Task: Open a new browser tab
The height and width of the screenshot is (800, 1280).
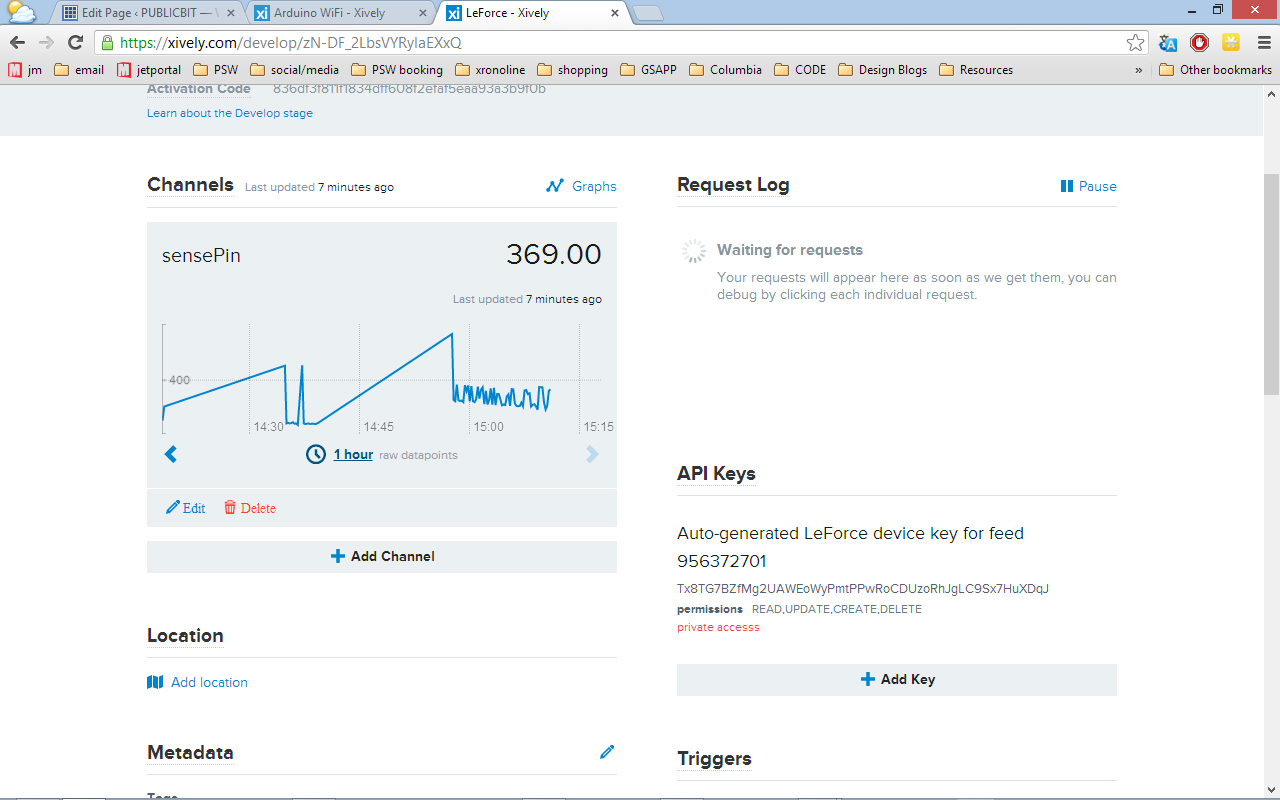Action: click(648, 13)
